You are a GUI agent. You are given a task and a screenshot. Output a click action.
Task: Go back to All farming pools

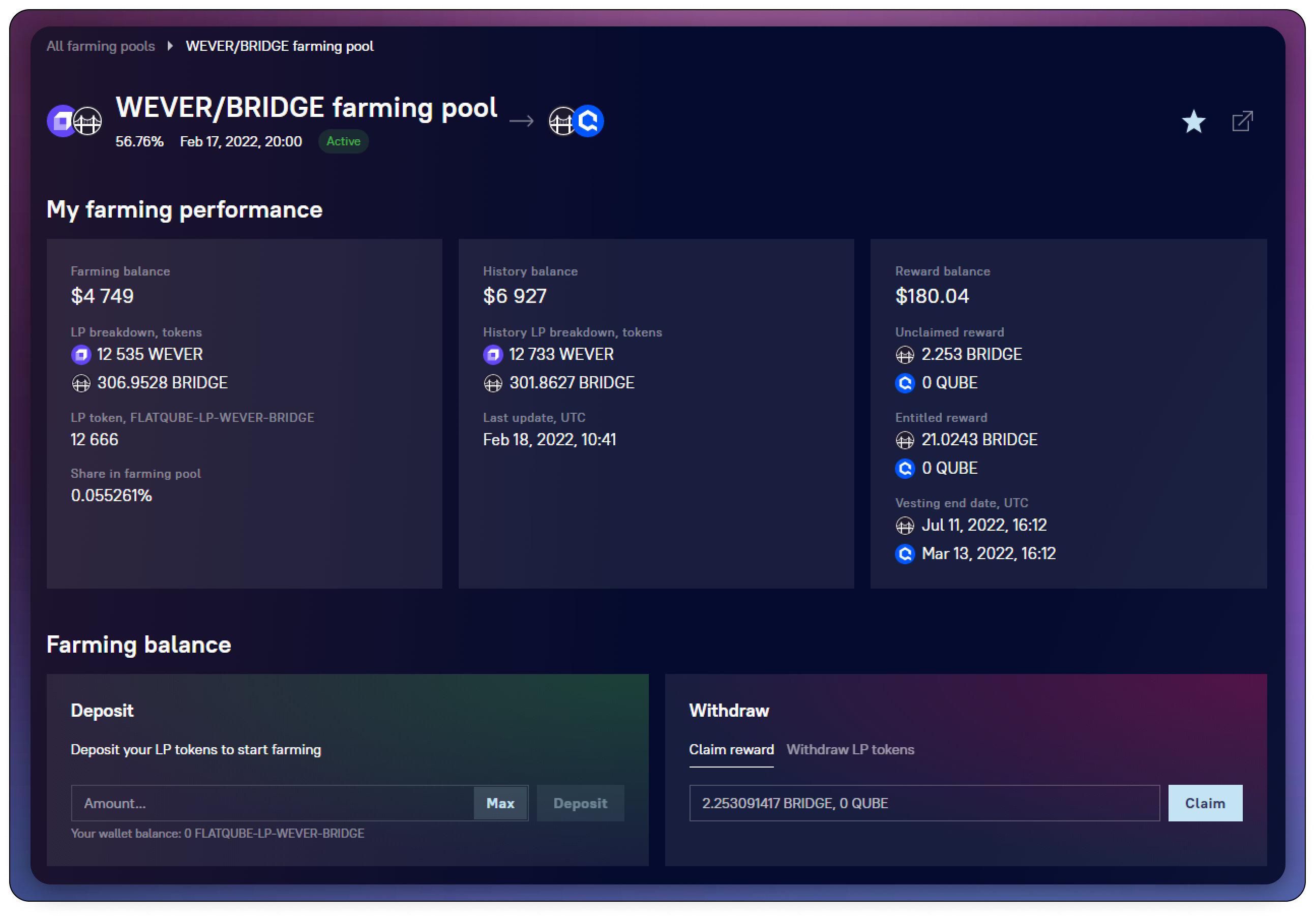coord(100,46)
